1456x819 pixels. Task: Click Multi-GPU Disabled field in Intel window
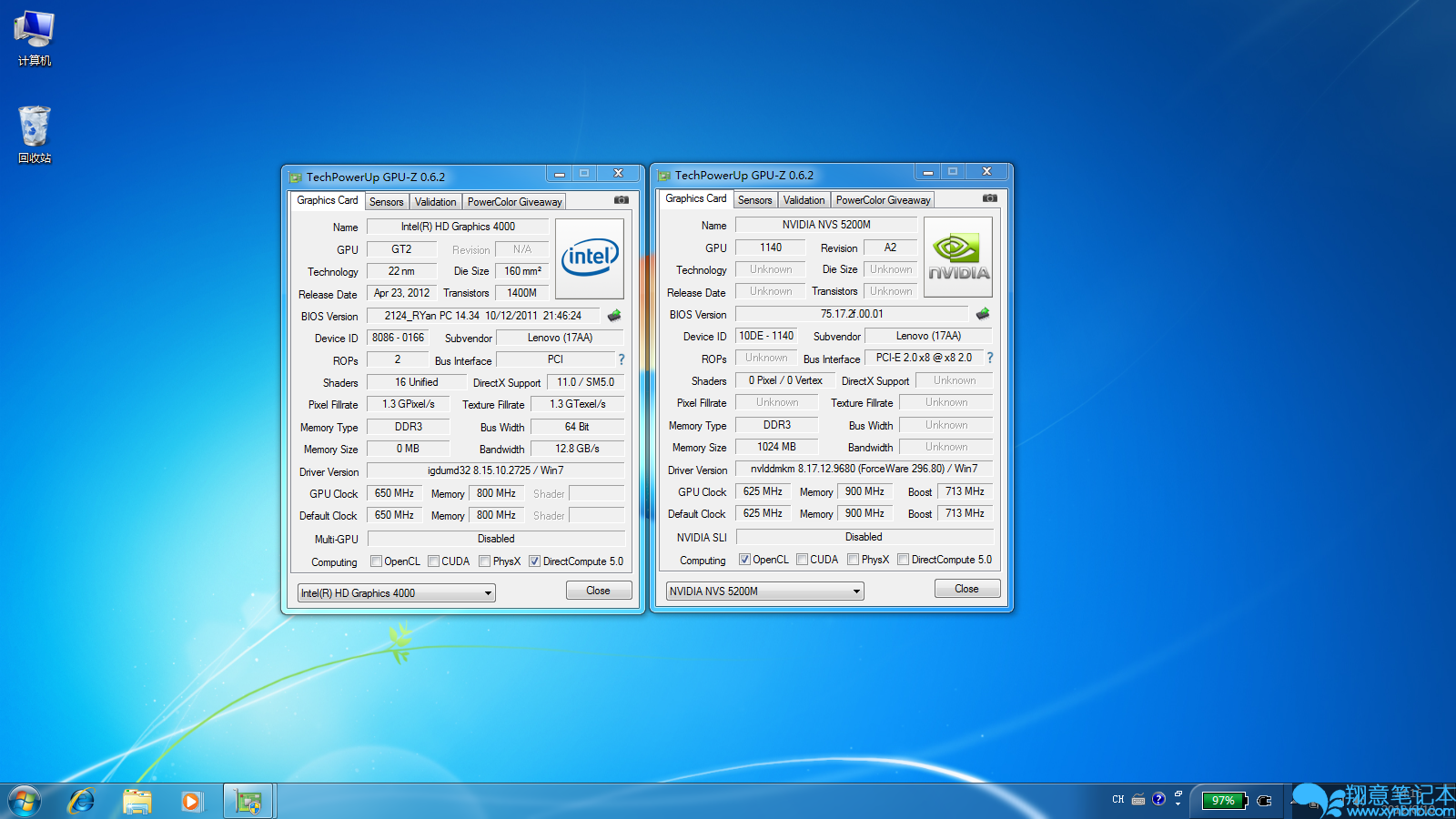[496, 539]
